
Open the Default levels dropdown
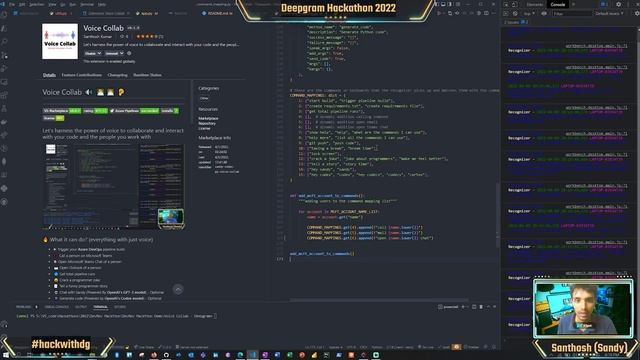tap(609, 13)
